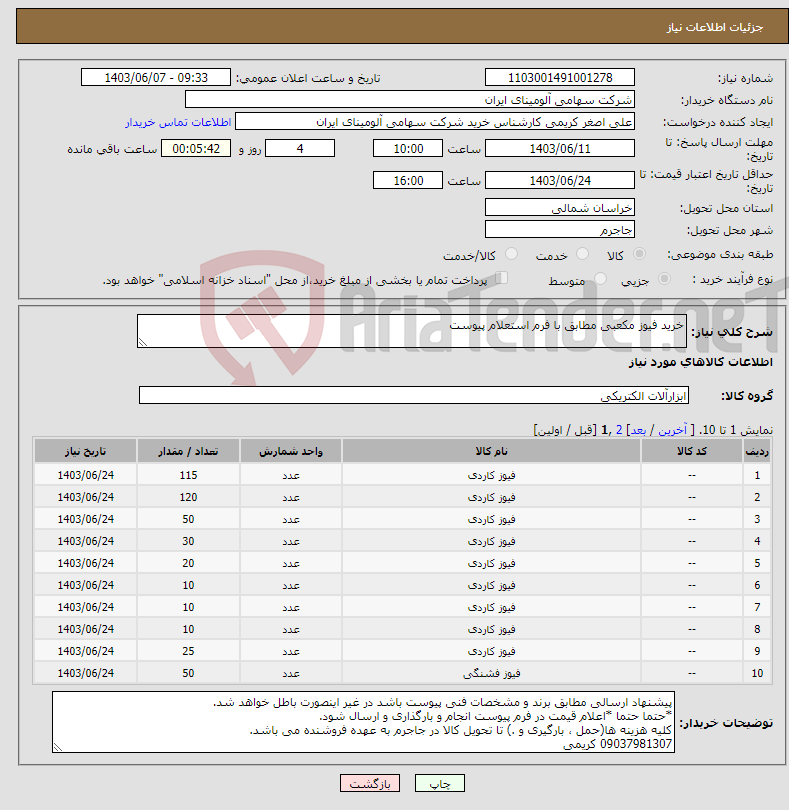The image size is (789, 810).
Task: Click فیوز کاردی in row 3
Action: [491, 519]
